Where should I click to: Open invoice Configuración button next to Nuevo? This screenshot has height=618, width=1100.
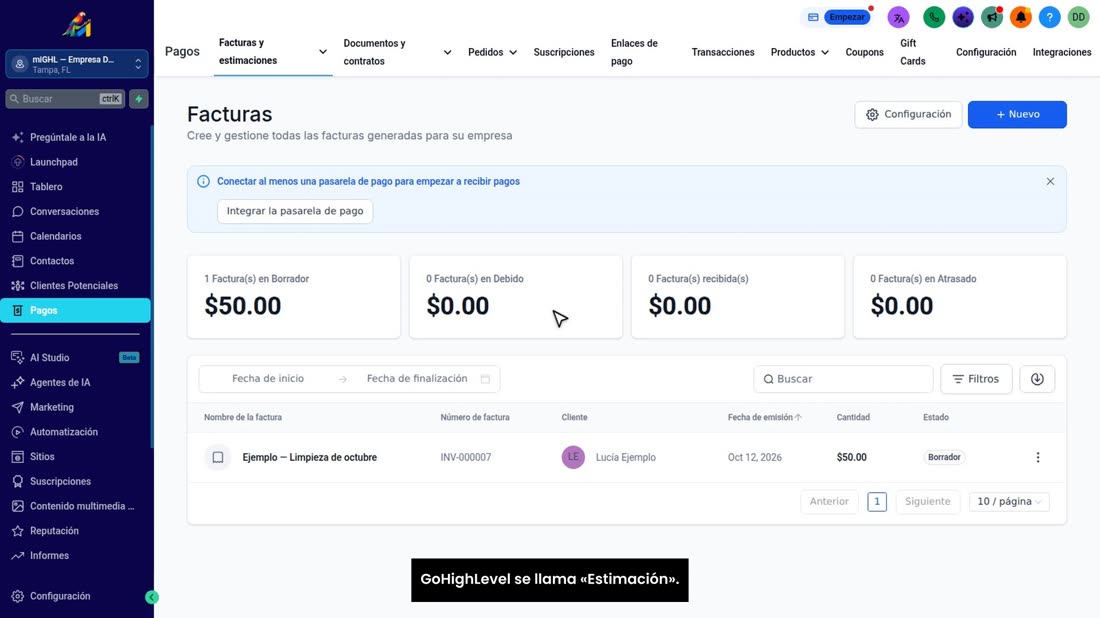(x=908, y=114)
